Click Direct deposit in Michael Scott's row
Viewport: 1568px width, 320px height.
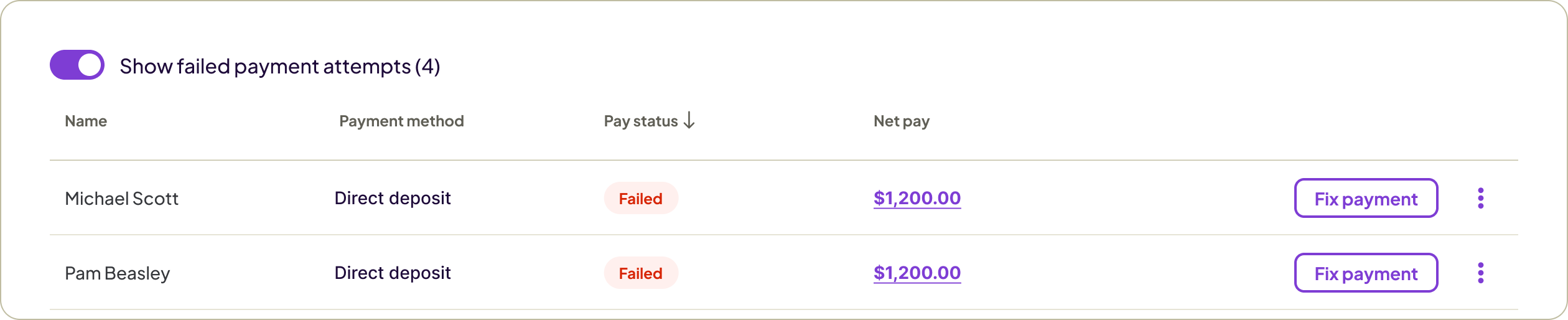392,199
